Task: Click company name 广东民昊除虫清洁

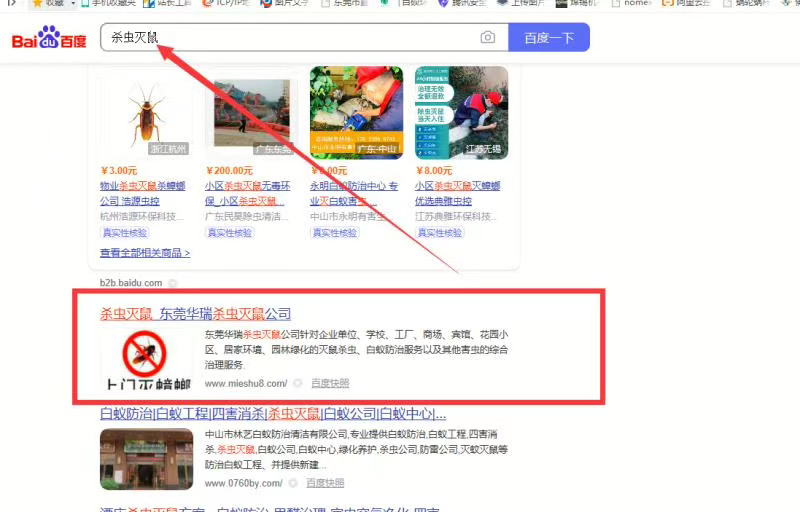Action: tap(246, 217)
